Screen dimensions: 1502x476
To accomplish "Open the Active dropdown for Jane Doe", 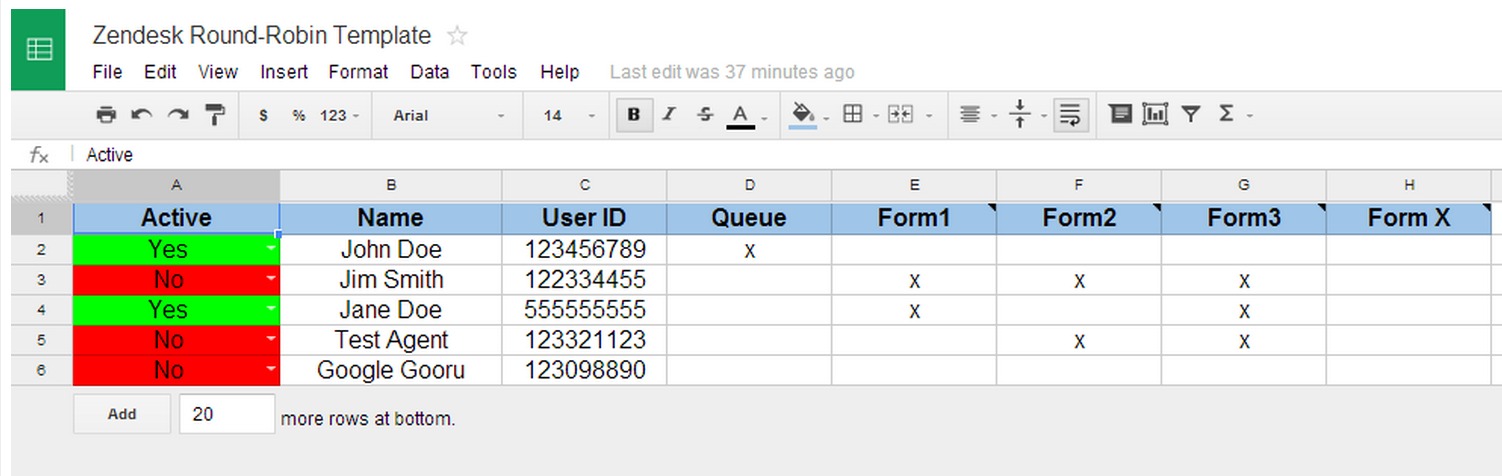I will pos(271,311).
